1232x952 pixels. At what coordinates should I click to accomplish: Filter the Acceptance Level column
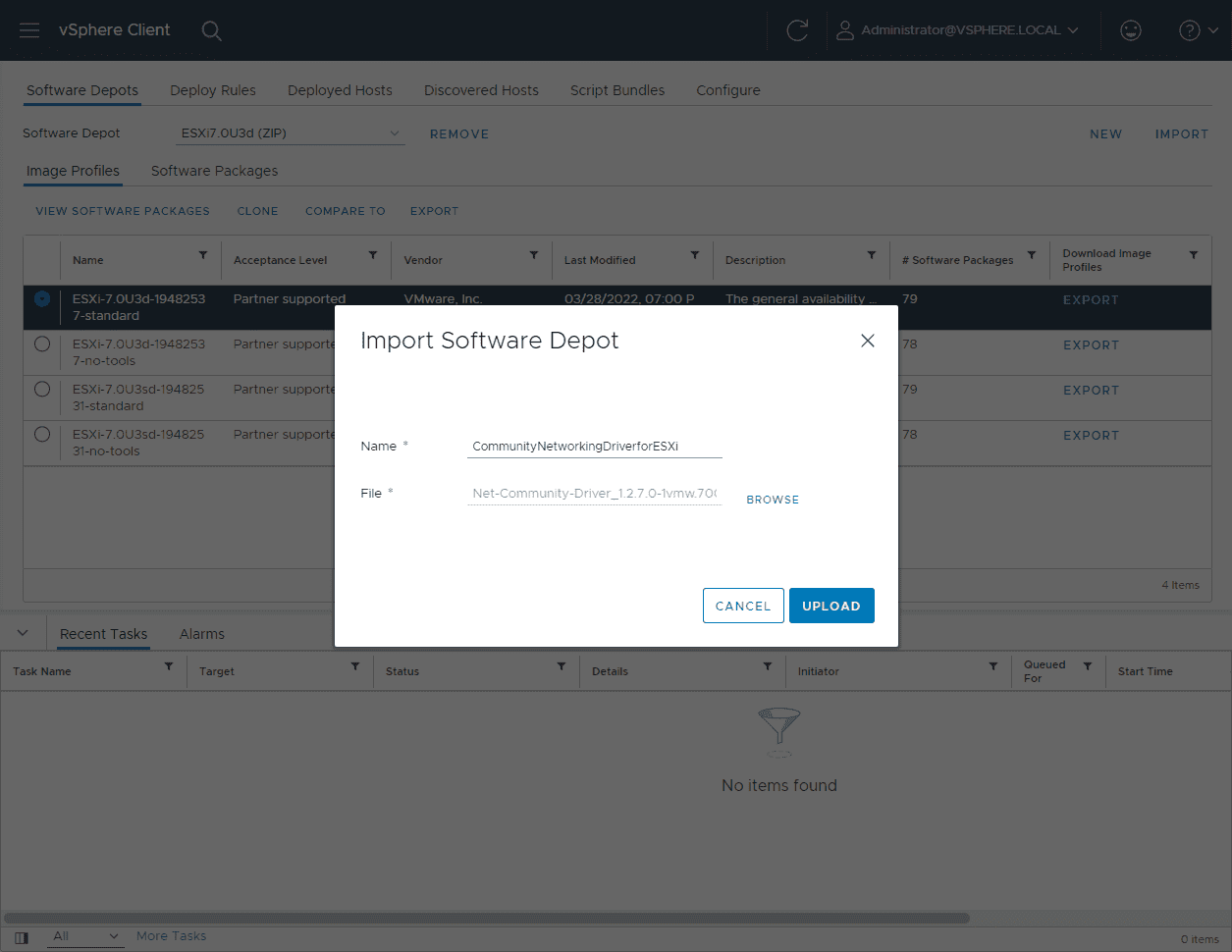pos(373,255)
